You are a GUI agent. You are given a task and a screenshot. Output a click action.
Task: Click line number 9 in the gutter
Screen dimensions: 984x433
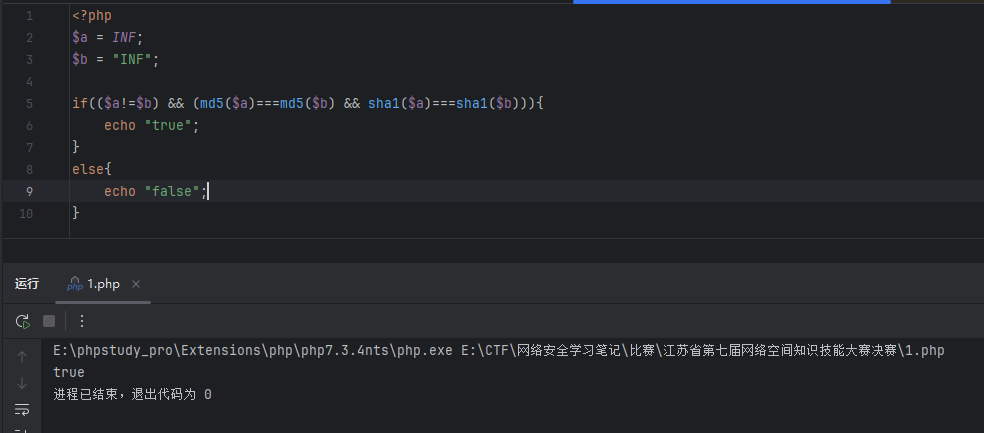coord(28,191)
